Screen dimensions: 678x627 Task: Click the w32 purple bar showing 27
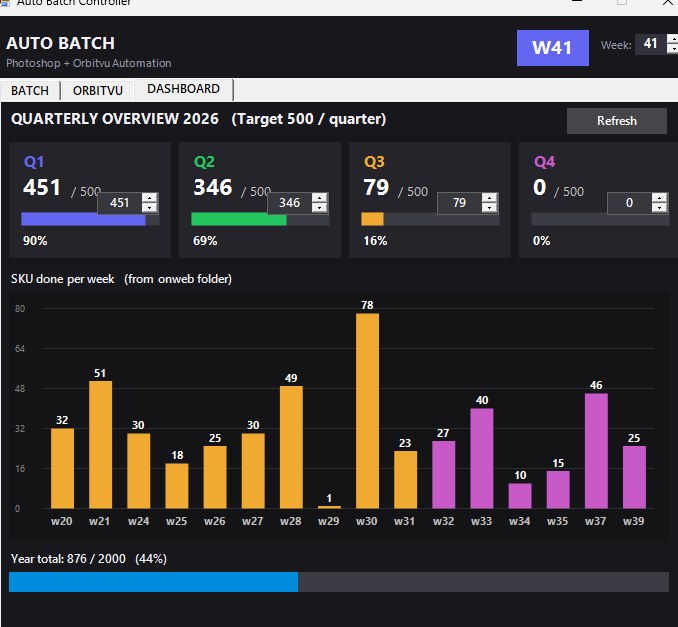pyautogui.click(x=444, y=475)
